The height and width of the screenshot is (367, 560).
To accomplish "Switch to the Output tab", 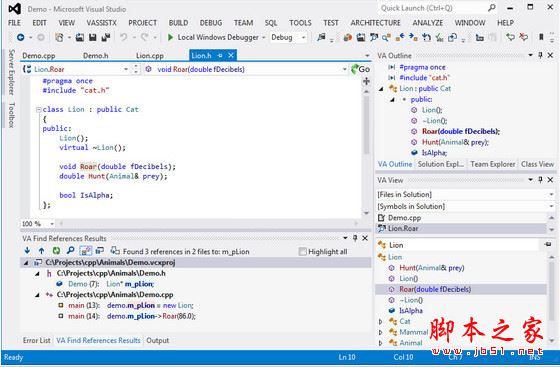I will pyautogui.click(x=158, y=340).
